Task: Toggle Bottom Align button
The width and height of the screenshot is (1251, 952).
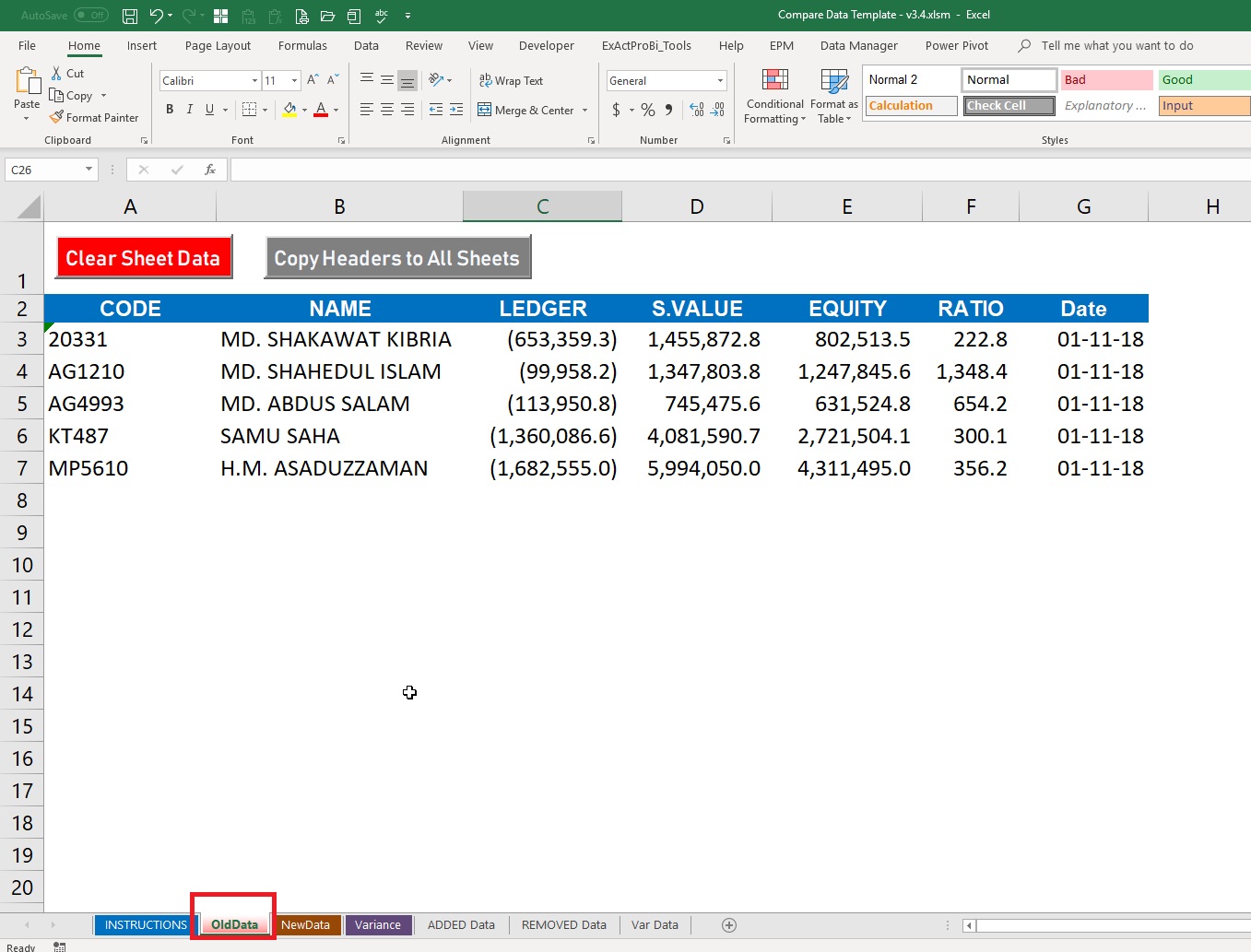Action: [x=407, y=80]
